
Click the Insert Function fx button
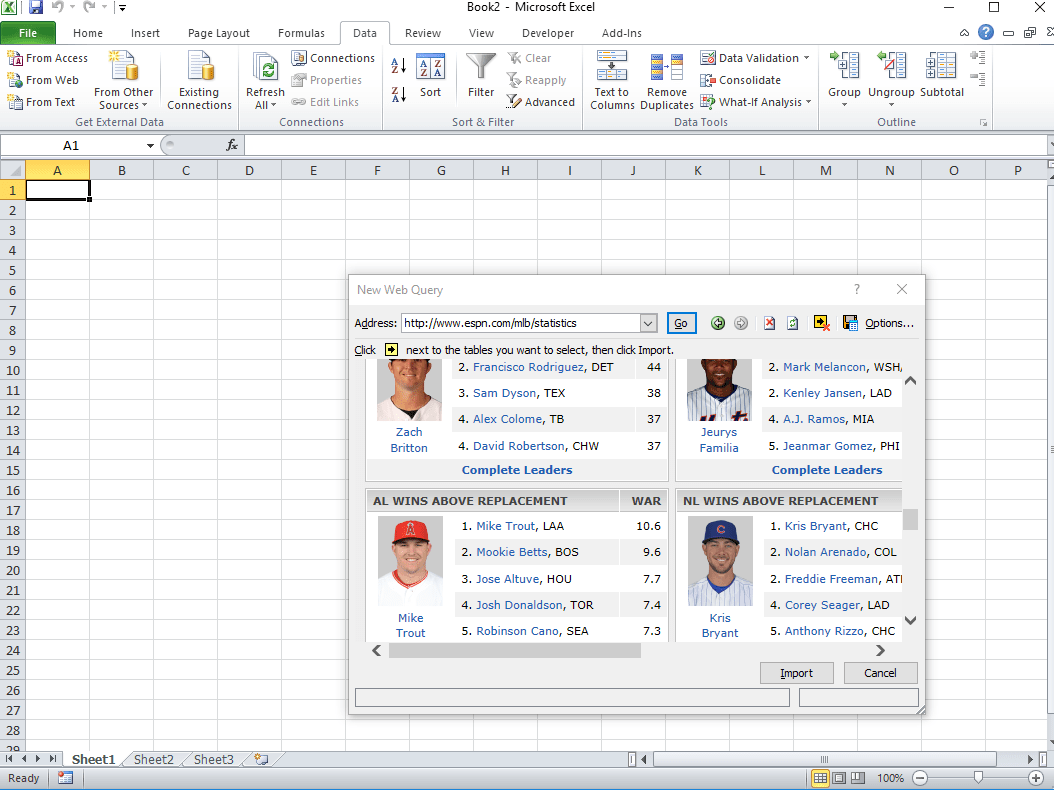(x=232, y=145)
